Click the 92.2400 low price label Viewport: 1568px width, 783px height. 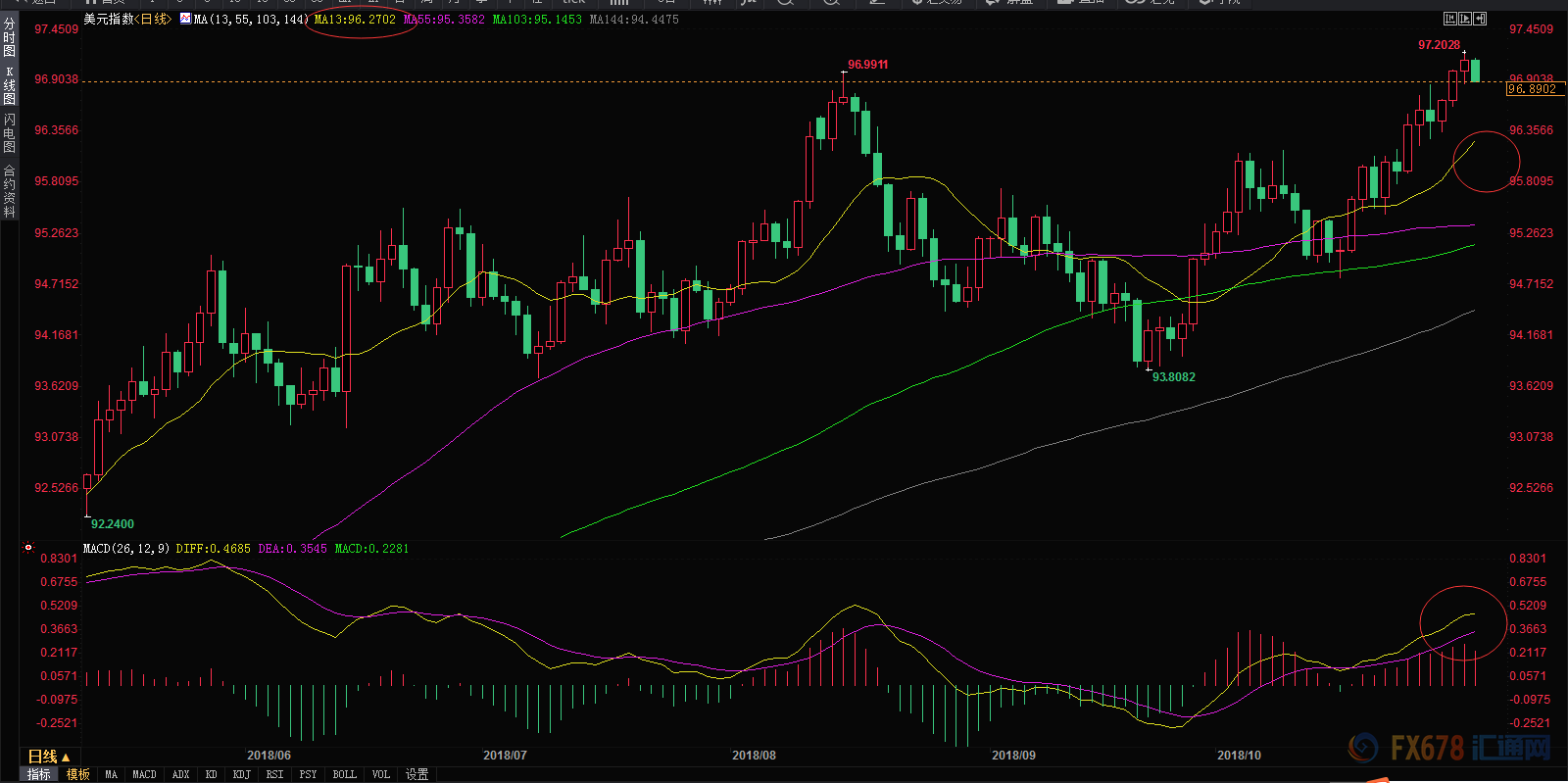(113, 524)
